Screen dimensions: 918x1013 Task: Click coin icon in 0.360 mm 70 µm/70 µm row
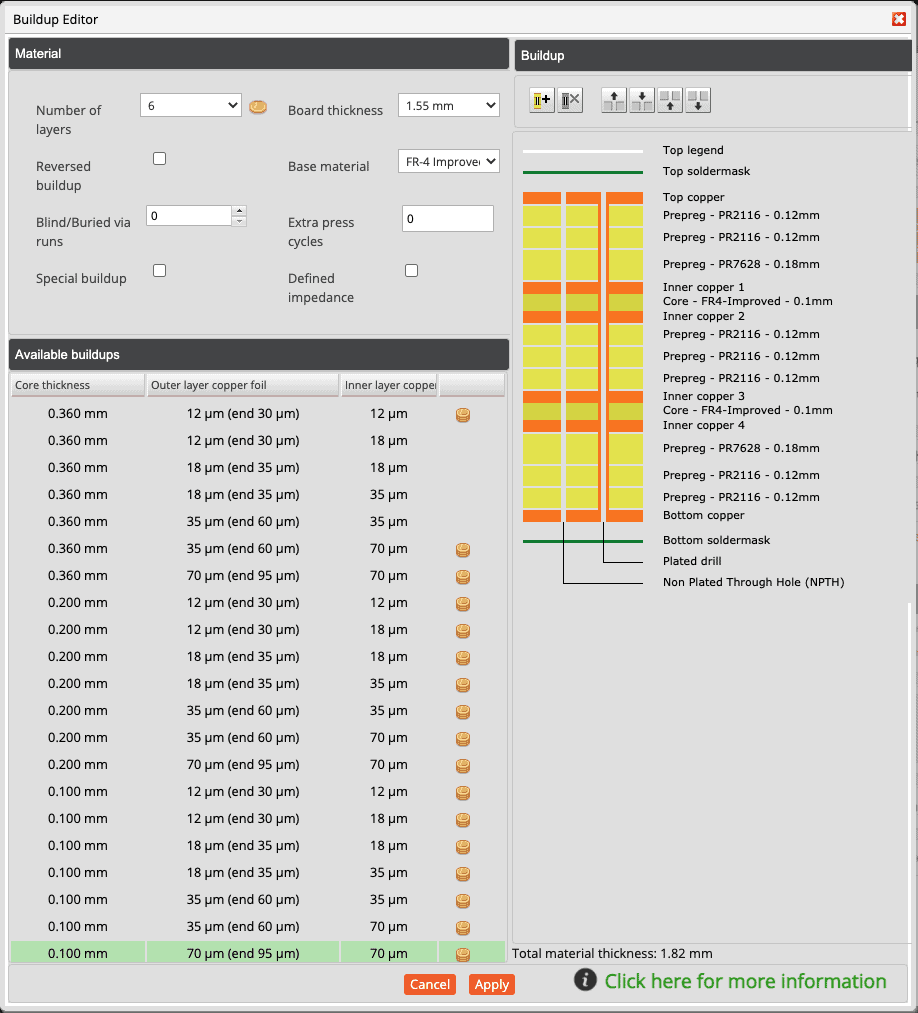pos(463,577)
